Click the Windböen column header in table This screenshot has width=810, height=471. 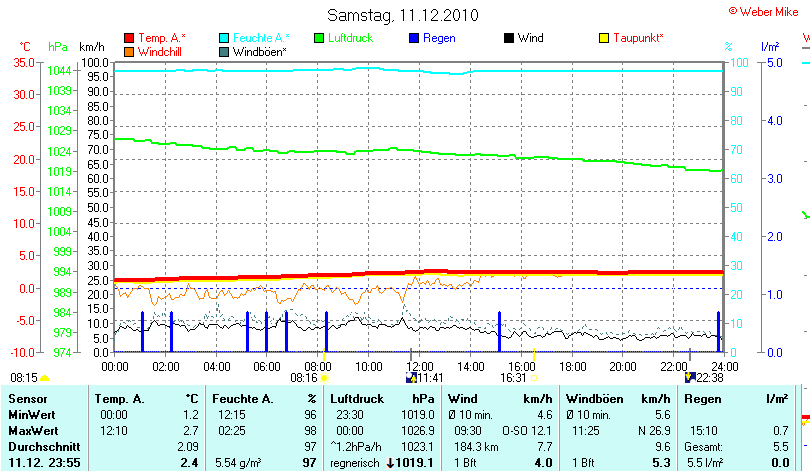pyautogui.click(x=595, y=399)
